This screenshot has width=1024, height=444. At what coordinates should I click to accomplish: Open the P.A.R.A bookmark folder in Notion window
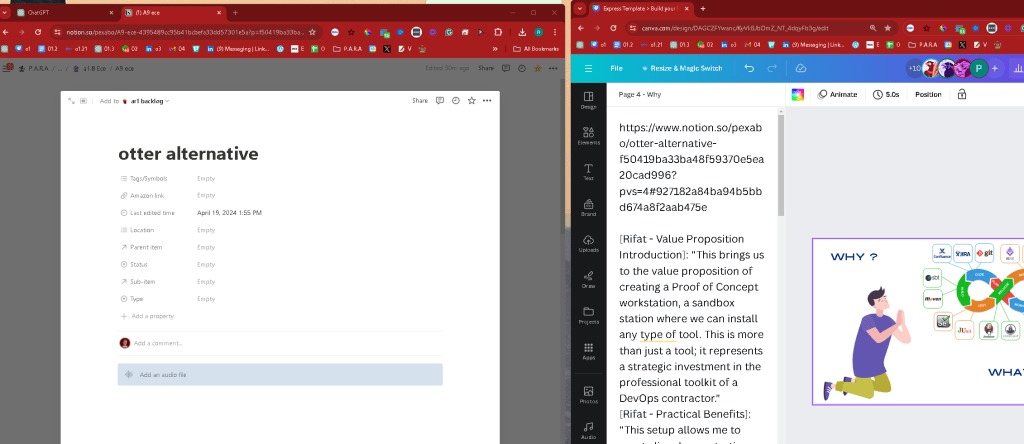click(x=347, y=48)
